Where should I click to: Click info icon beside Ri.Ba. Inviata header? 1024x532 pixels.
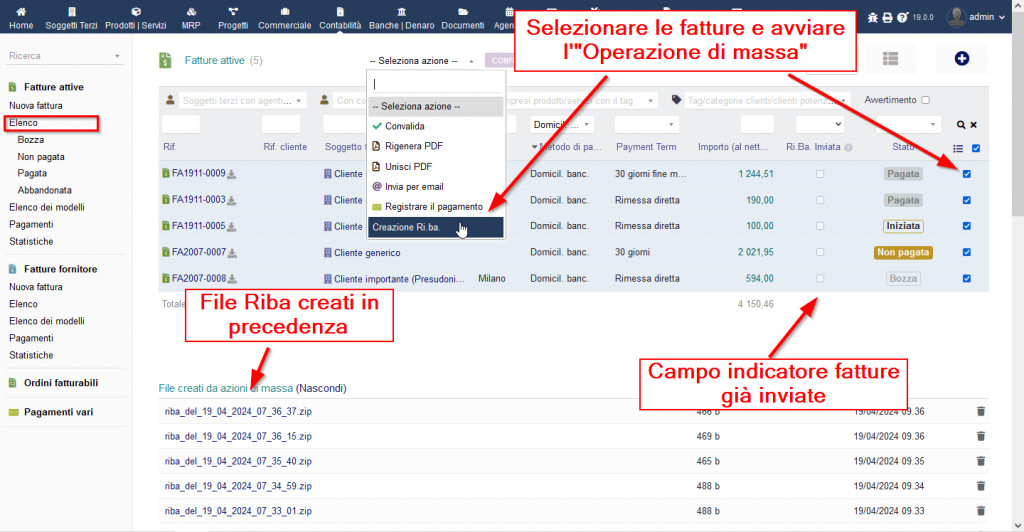(x=848, y=148)
